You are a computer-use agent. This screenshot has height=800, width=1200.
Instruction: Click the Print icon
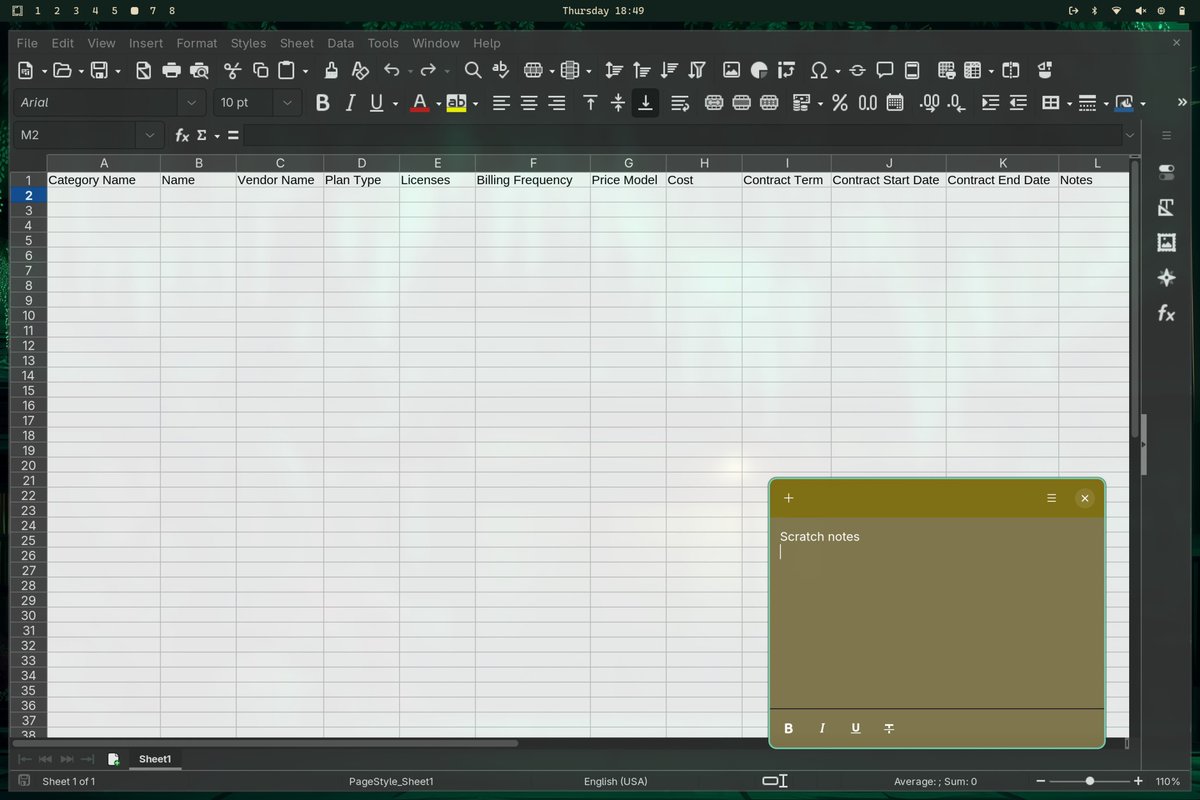[172, 70]
